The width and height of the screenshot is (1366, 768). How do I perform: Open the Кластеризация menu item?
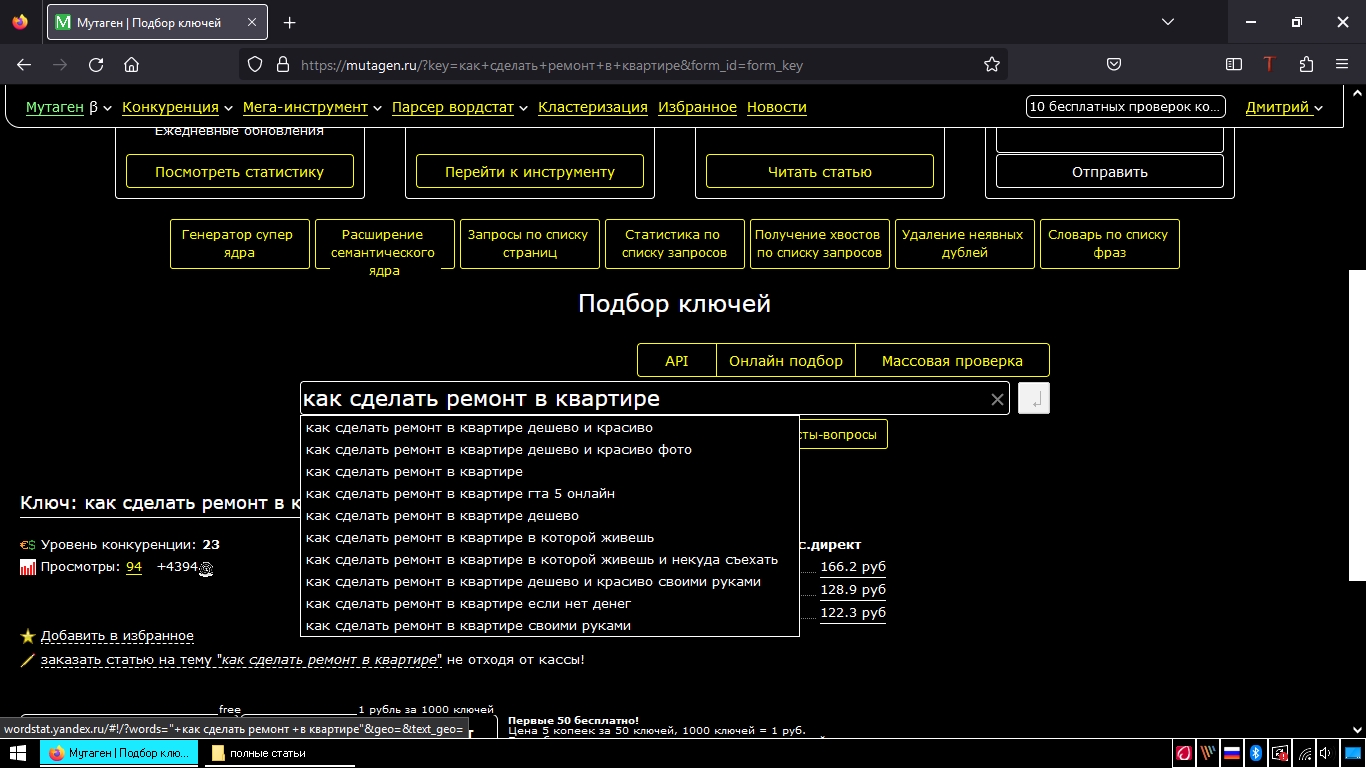click(593, 107)
